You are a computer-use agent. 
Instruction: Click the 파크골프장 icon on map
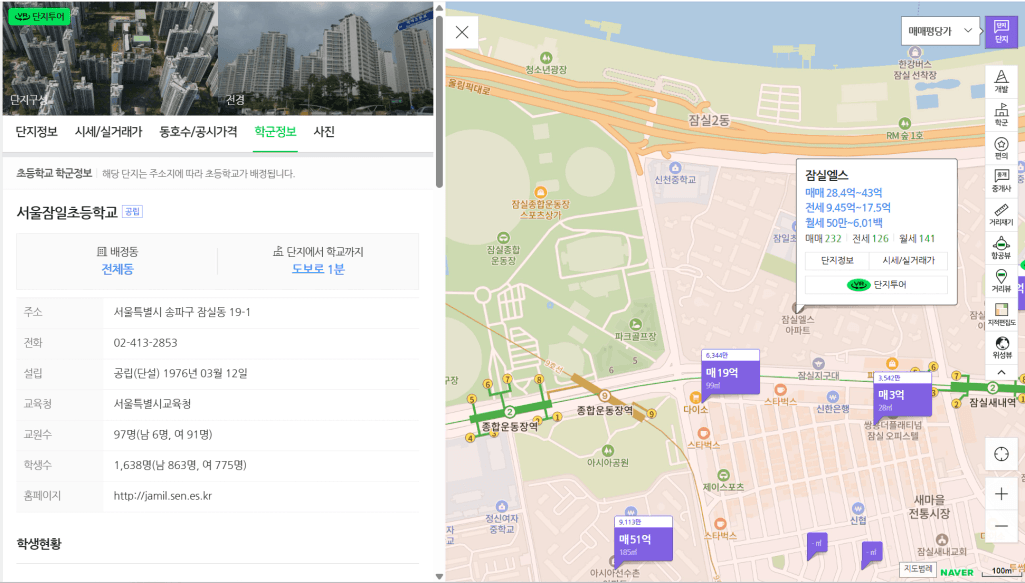coord(635,324)
